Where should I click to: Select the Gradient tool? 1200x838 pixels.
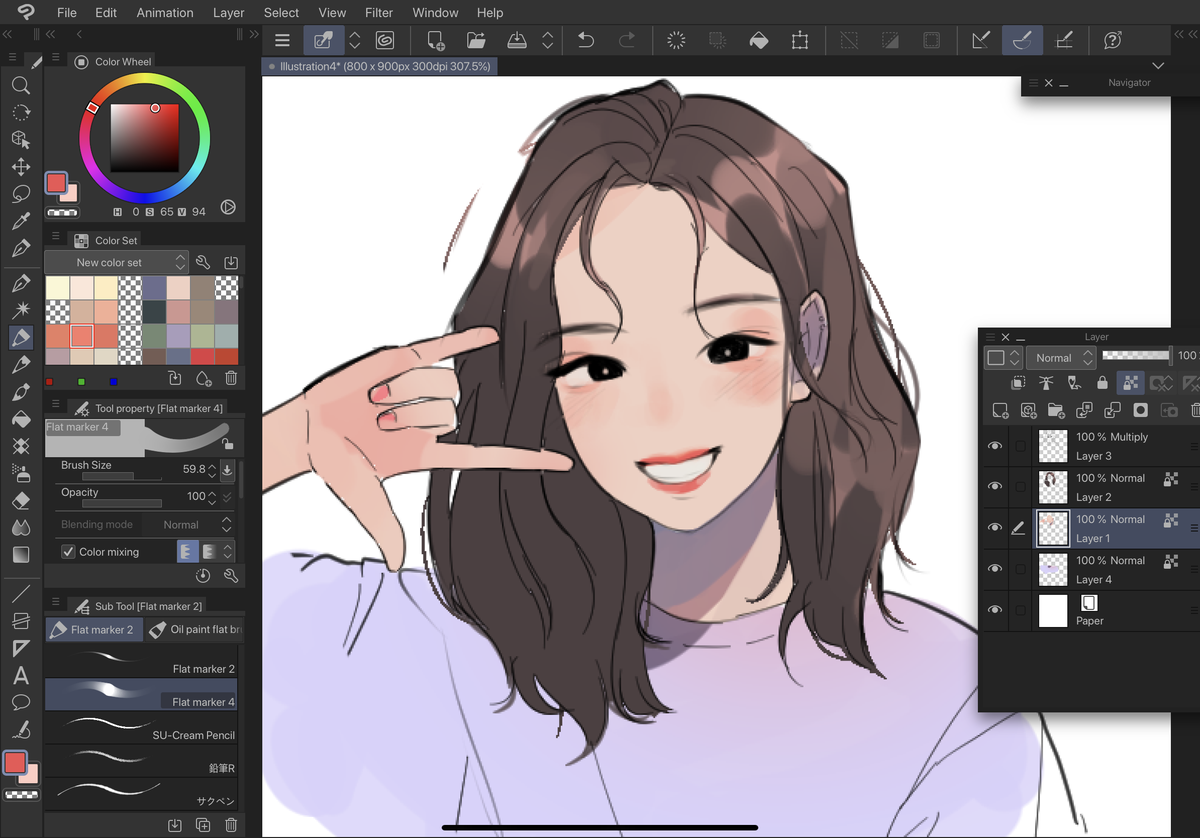coord(21,554)
